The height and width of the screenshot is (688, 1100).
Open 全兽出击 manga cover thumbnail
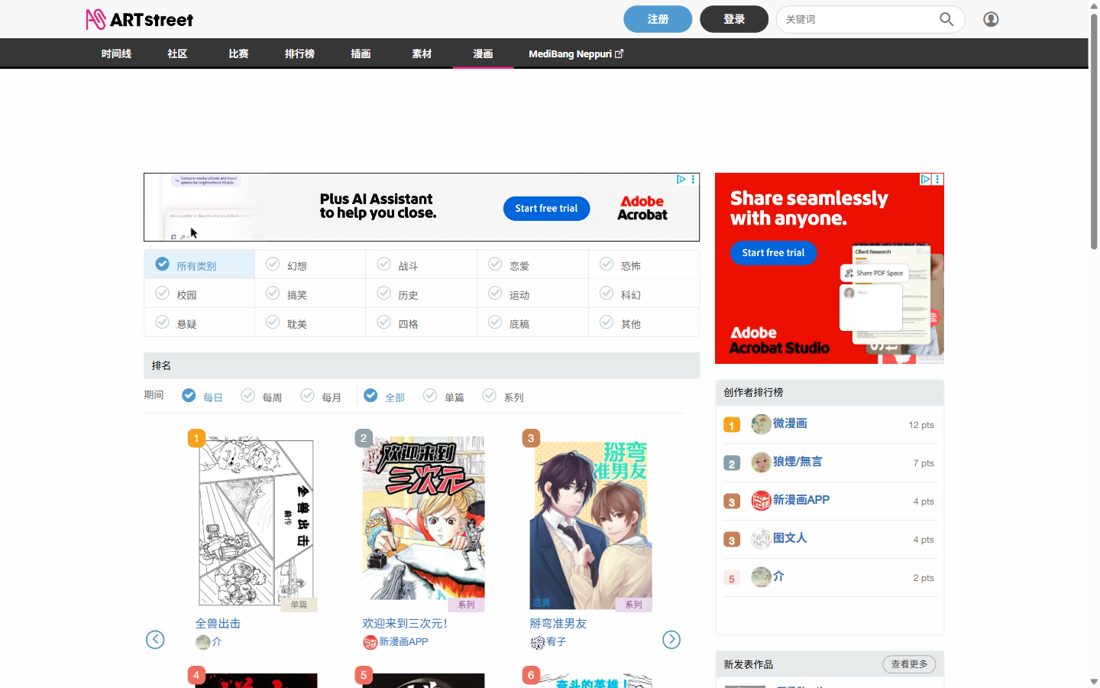point(256,523)
